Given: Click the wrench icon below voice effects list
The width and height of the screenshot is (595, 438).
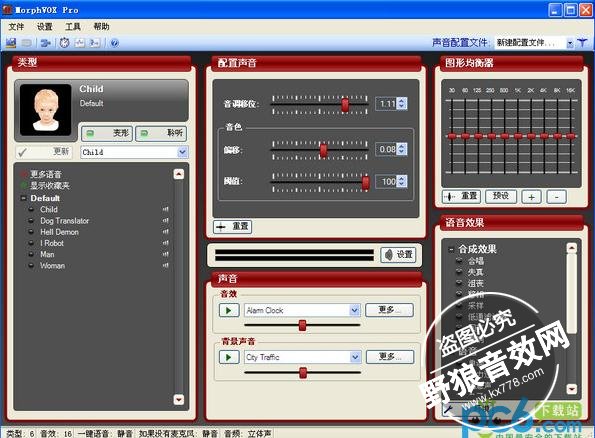Looking at the screenshot, I should point(448,409).
